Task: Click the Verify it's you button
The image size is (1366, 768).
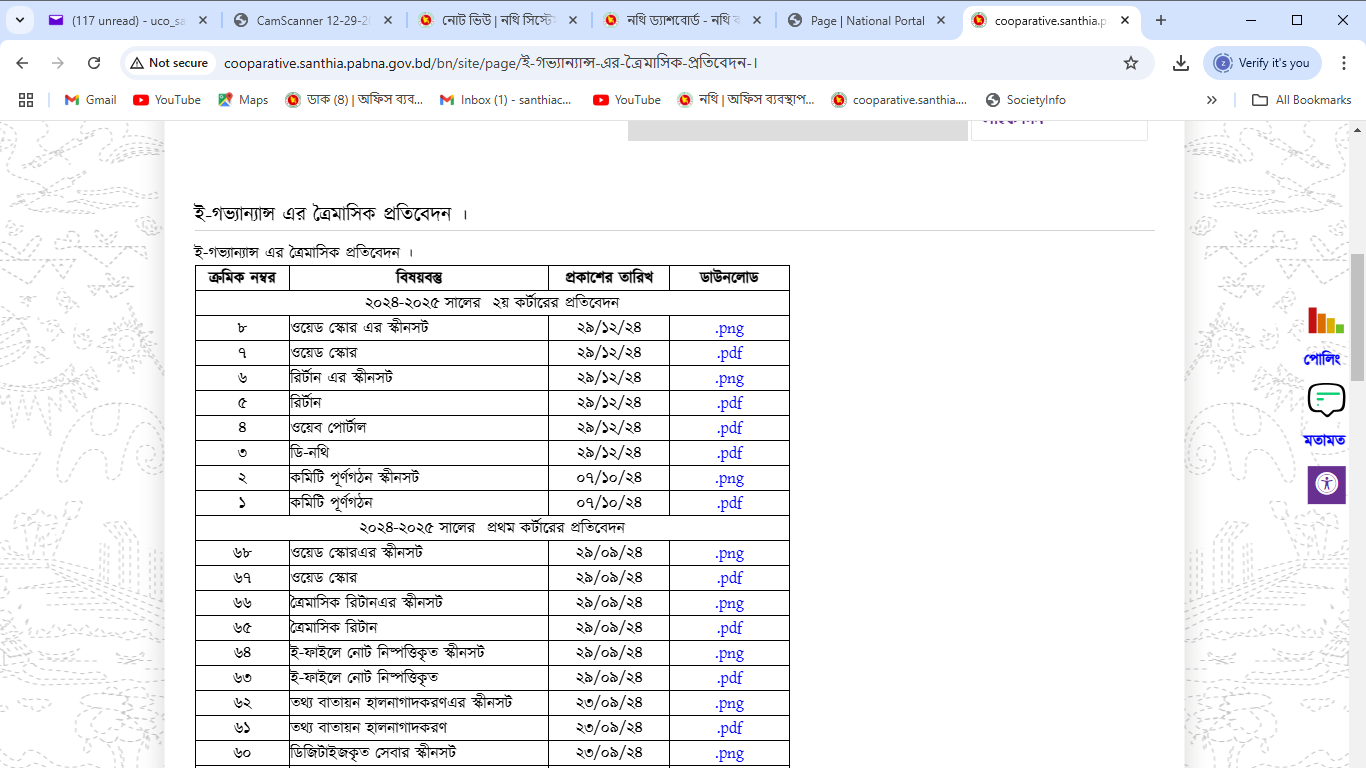Action: click(x=1262, y=63)
